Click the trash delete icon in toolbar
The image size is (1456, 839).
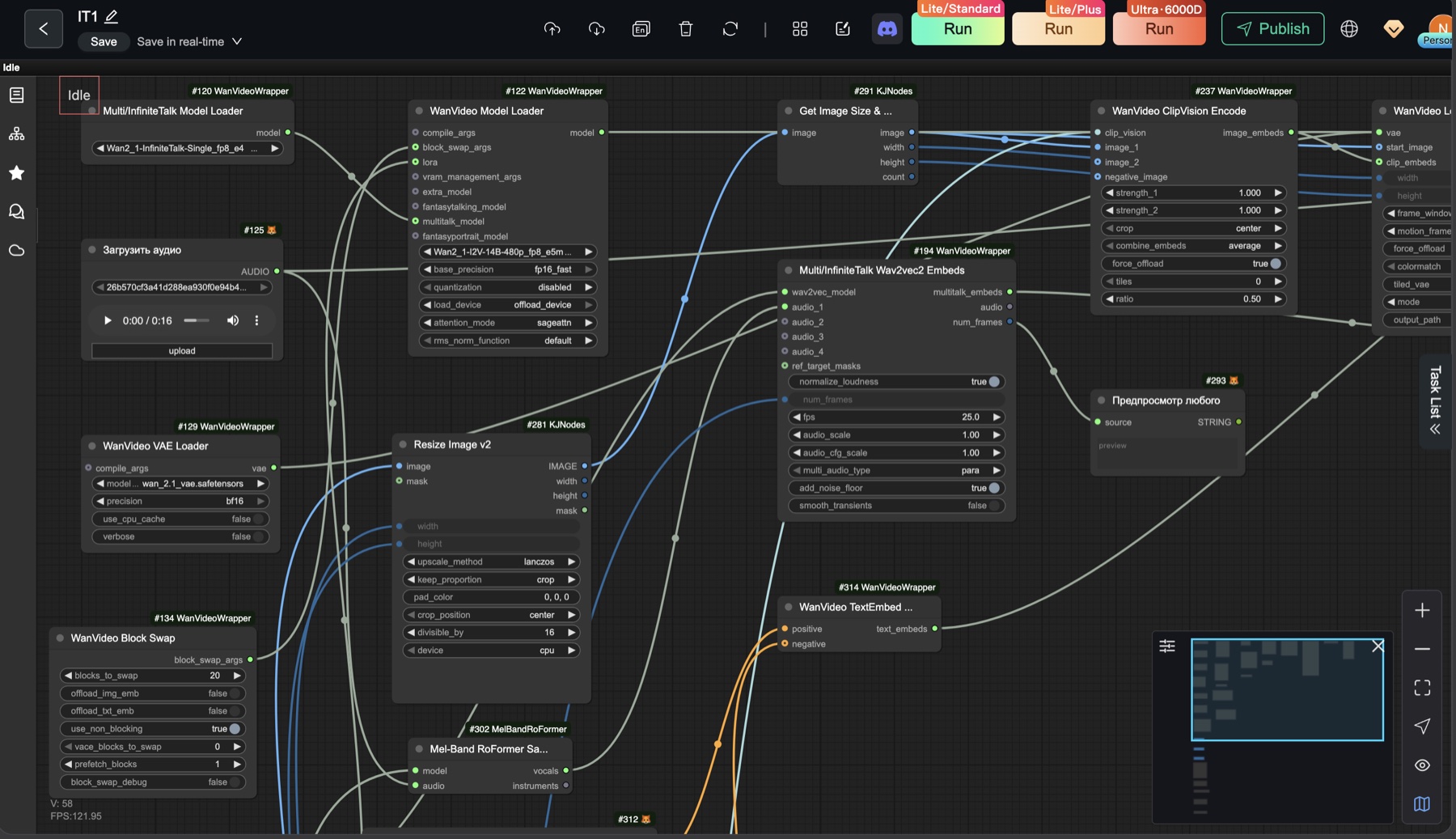pos(685,29)
